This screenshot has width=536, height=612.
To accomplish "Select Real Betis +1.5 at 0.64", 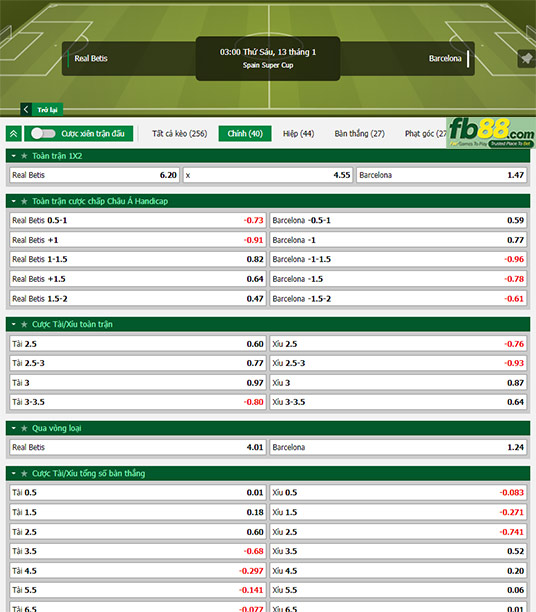I will pos(138,279).
